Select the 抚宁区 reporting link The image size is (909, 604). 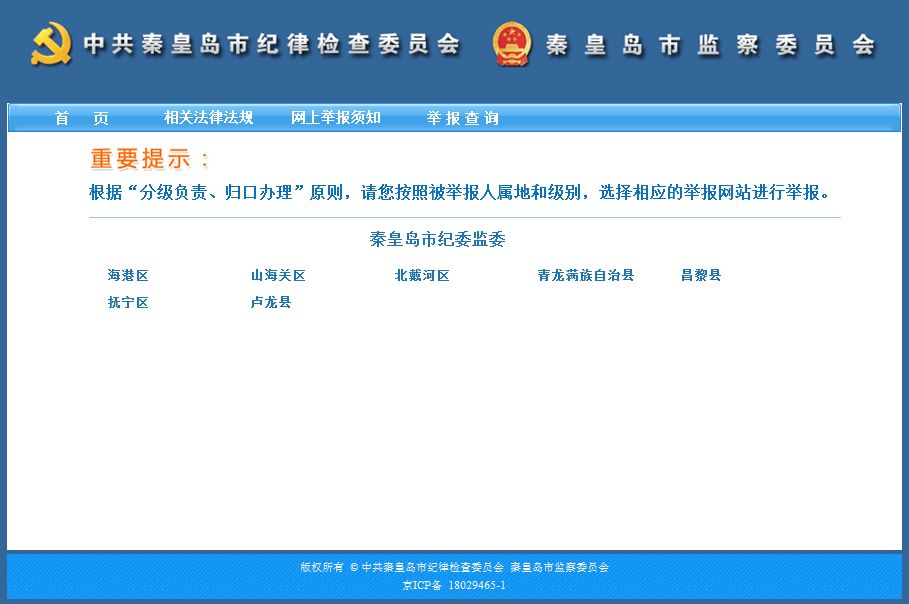[x=127, y=302]
